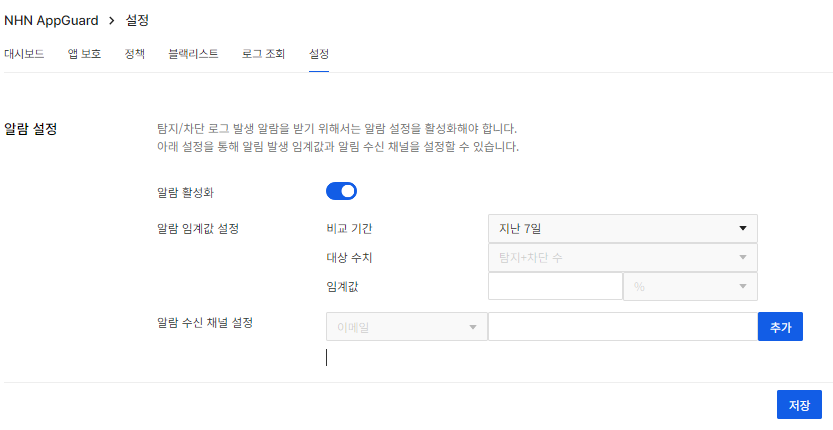Click the 알람 수신 채널 설정 label
This screenshot has width=833, height=430.
point(205,322)
